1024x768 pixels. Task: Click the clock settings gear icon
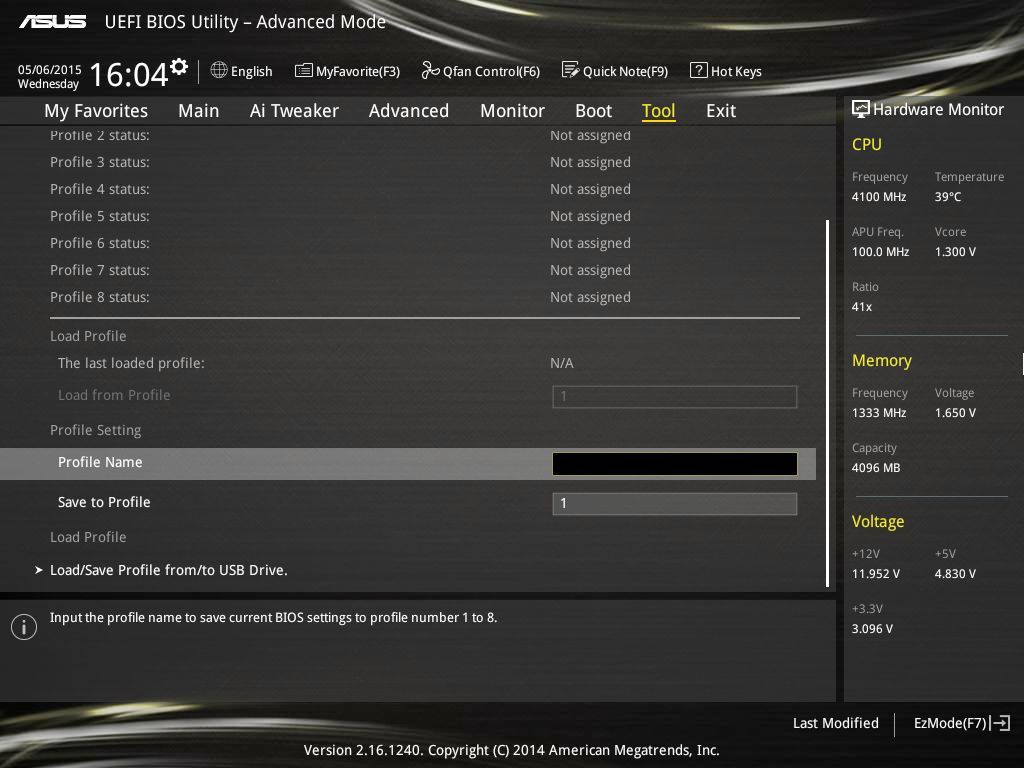pyautogui.click(x=179, y=66)
